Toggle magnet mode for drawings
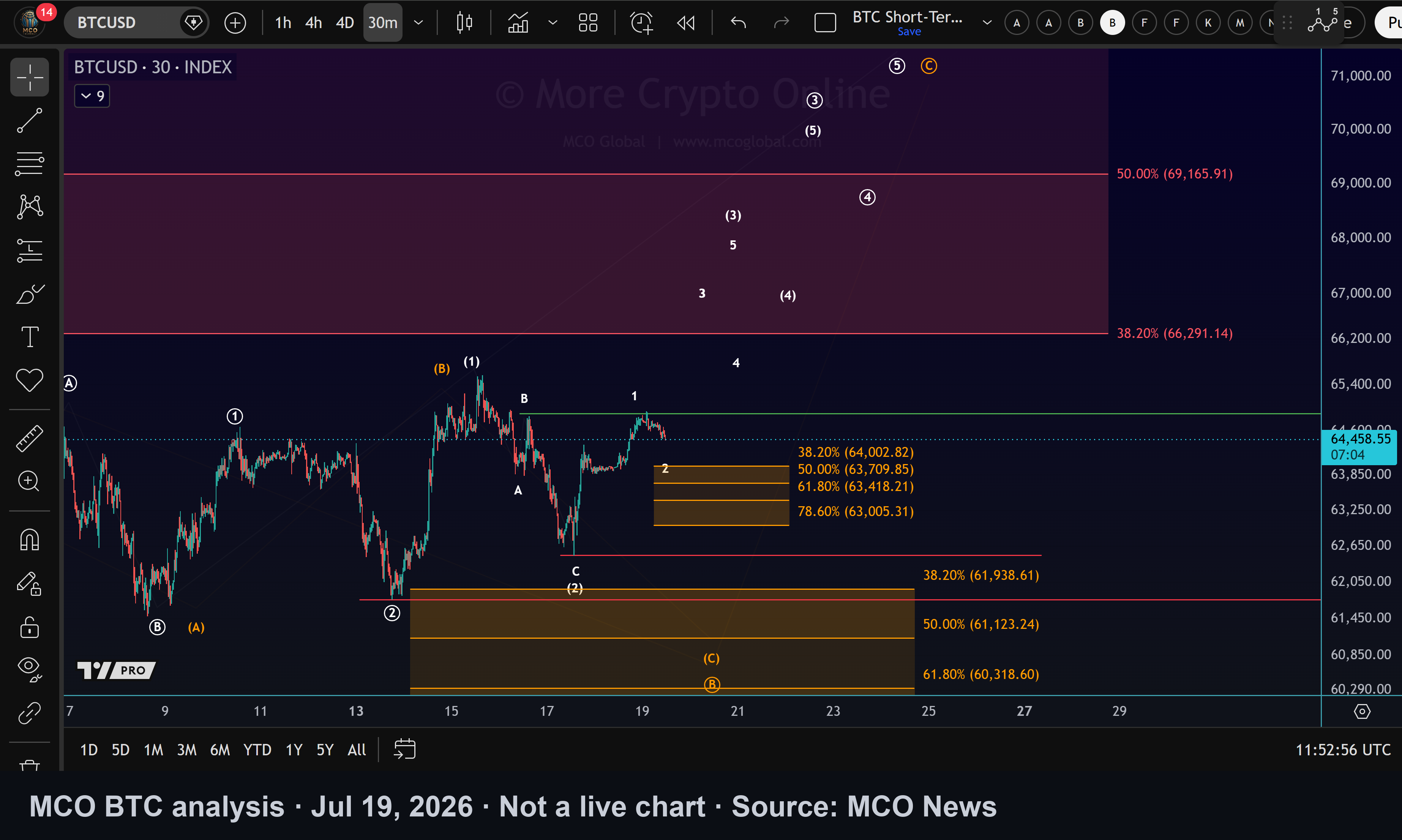 click(30, 540)
